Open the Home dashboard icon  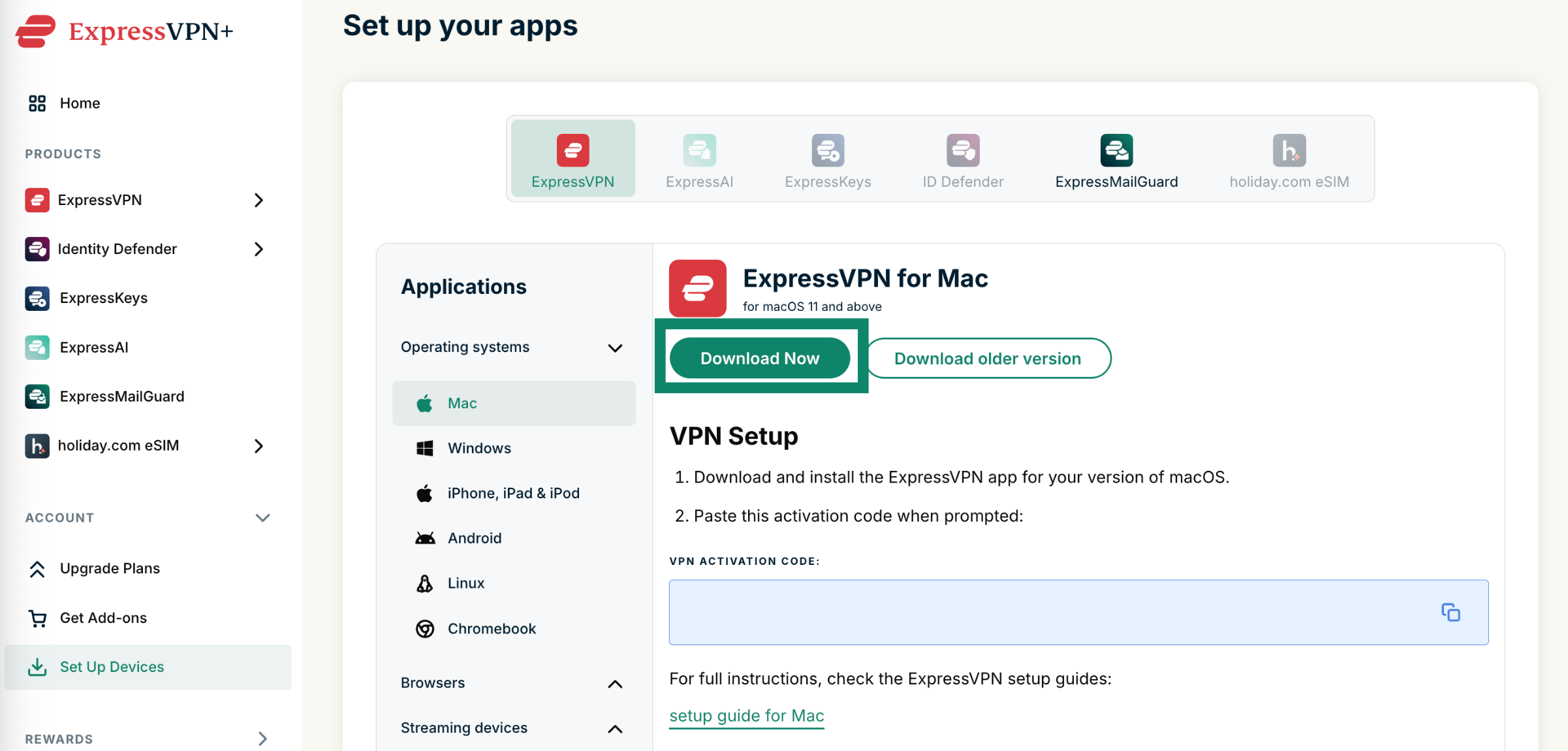pos(37,103)
